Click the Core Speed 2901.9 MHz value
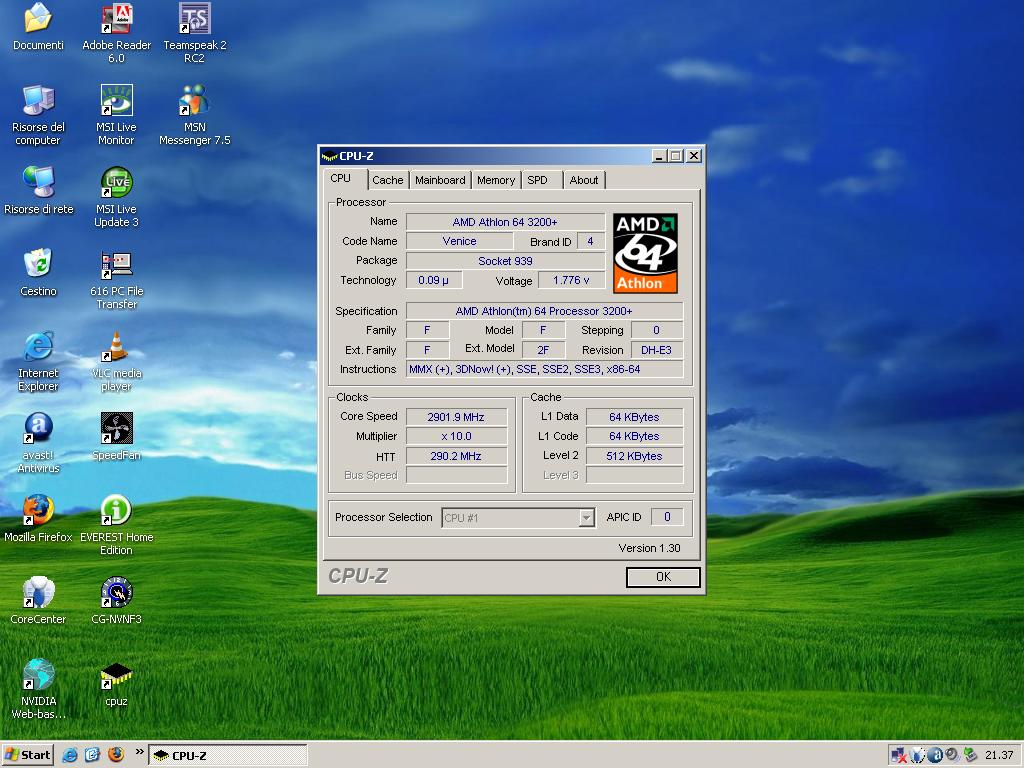This screenshot has height=768, width=1024. 456,417
